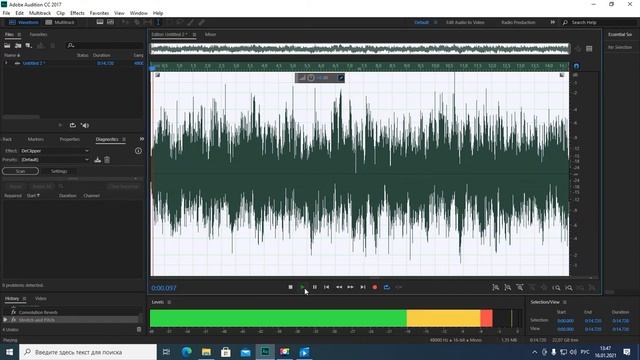
Task: Click Zoom In (Time) icon
Action: 520,288
